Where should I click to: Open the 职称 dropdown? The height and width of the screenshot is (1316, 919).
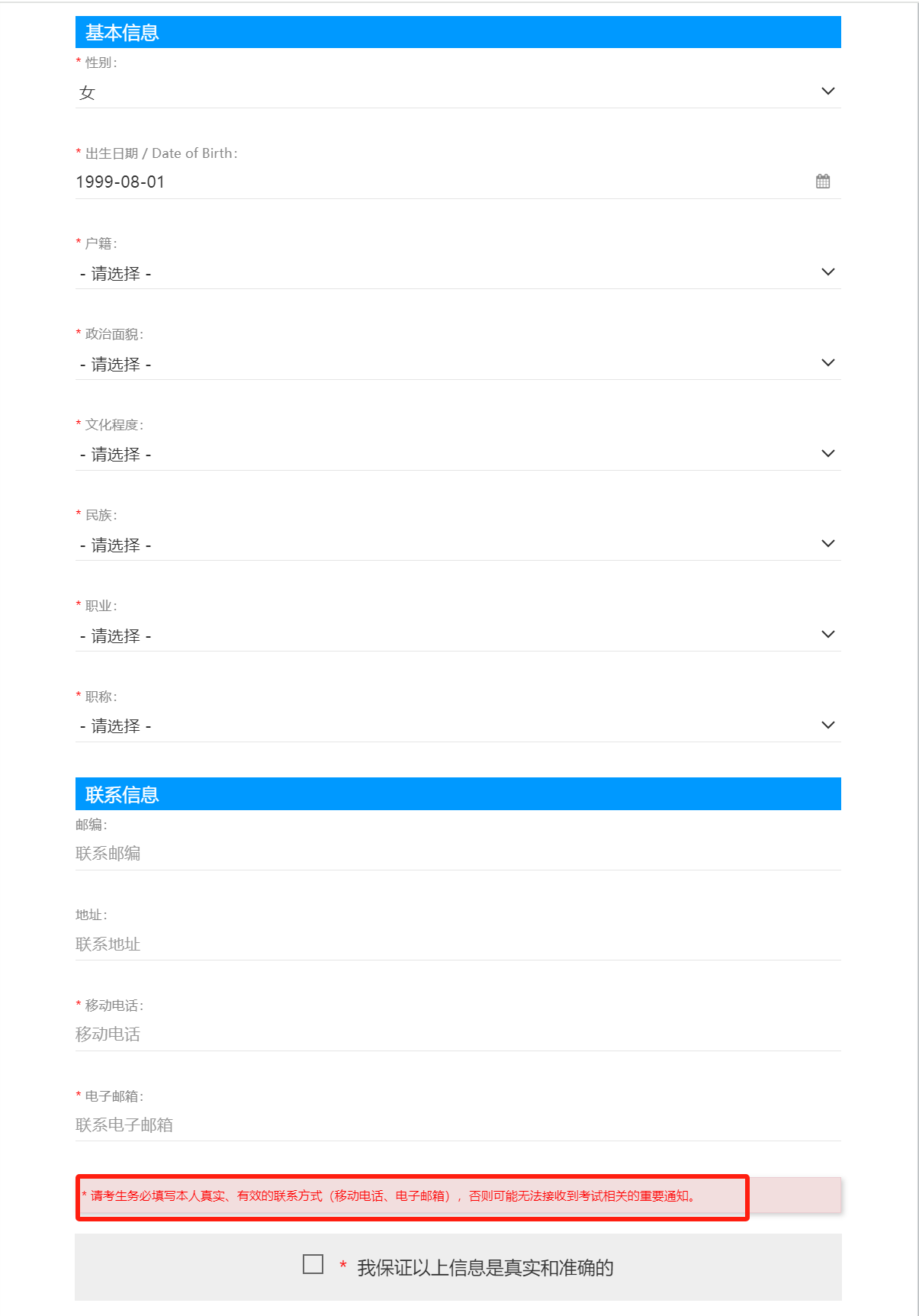(458, 726)
